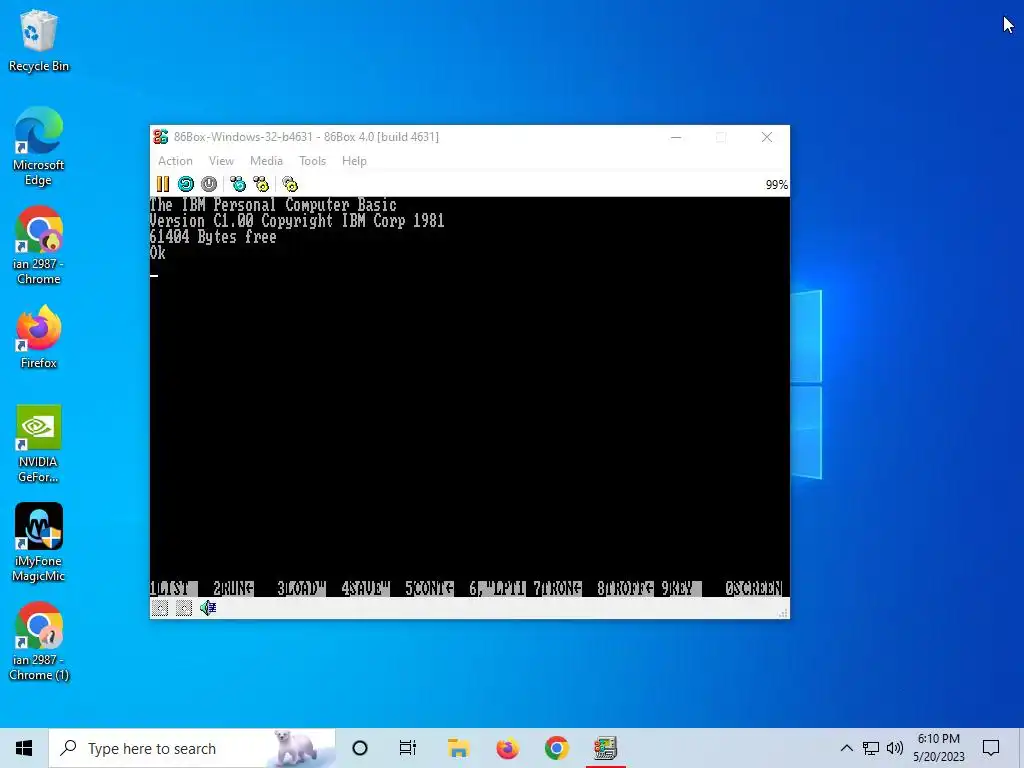Click the '61404 Bytes free' text
Viewport: 1024px width, 768px height.
[213, 236]
